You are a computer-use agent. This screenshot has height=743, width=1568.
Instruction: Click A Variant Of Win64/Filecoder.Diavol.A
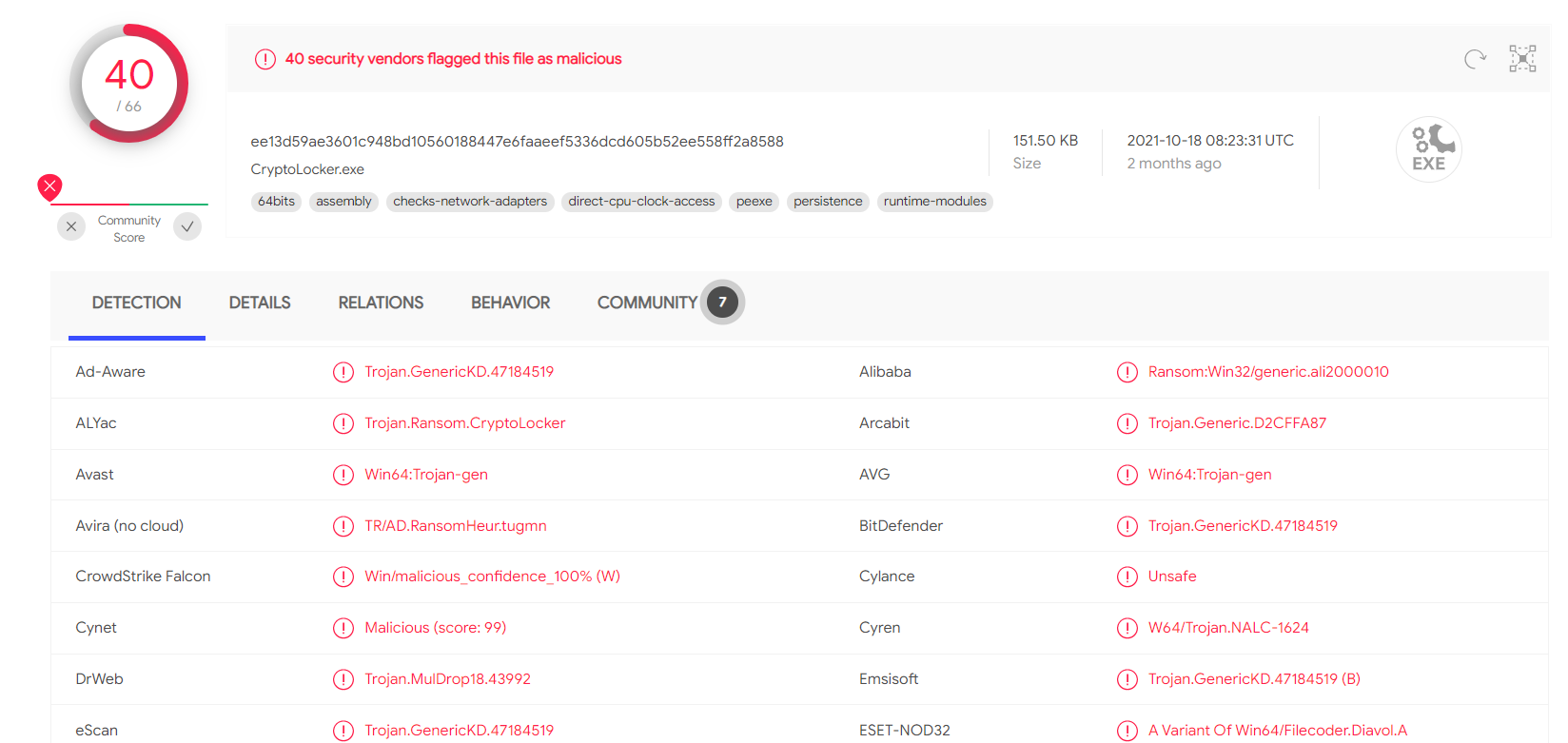pyautogui.click(x=1278, y=731)
